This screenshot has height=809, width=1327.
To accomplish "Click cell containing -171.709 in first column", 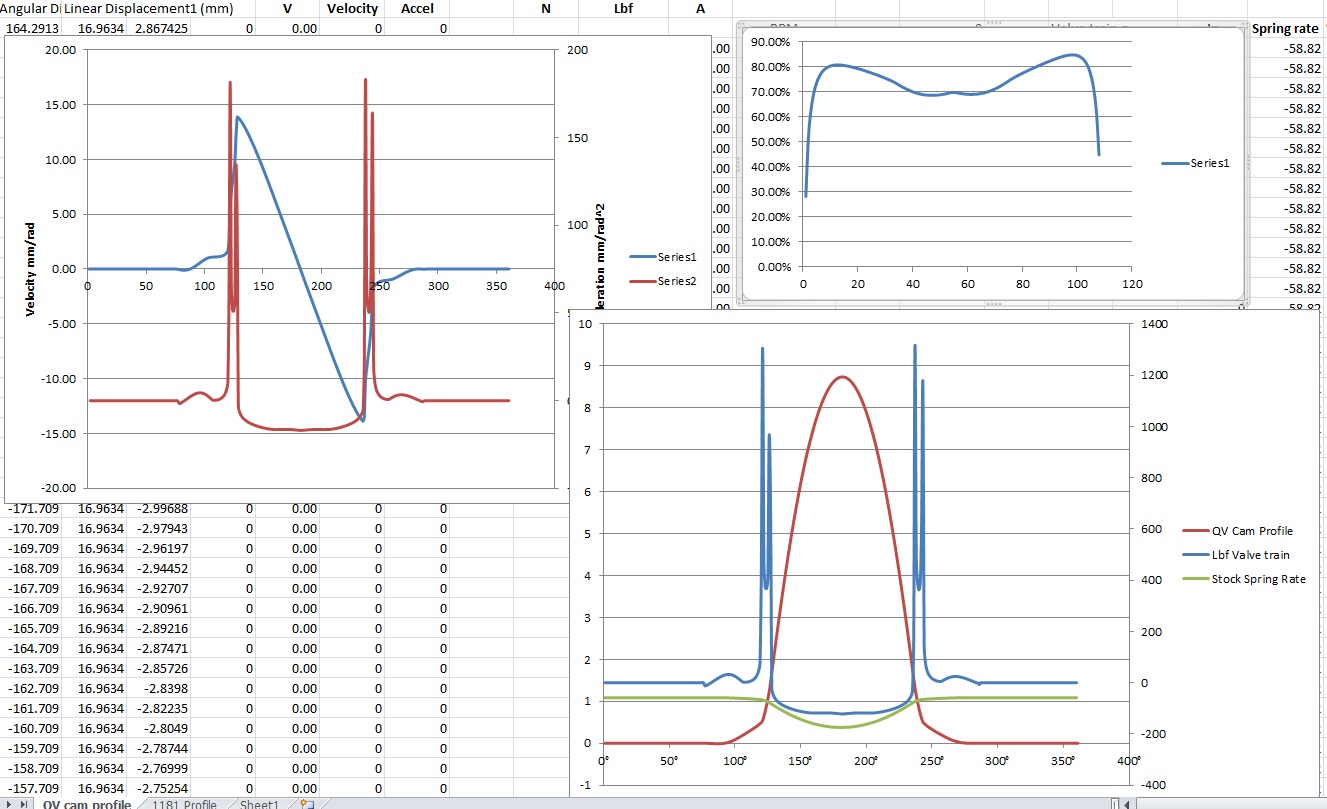I will point(33,509).
